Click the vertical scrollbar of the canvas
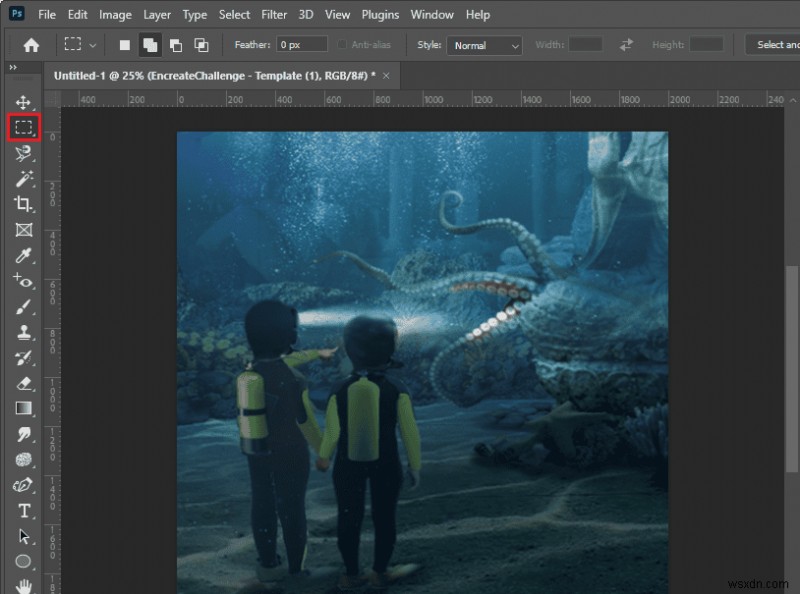The width and height of the screenshot is (800, 594). [x=792, y=370]
